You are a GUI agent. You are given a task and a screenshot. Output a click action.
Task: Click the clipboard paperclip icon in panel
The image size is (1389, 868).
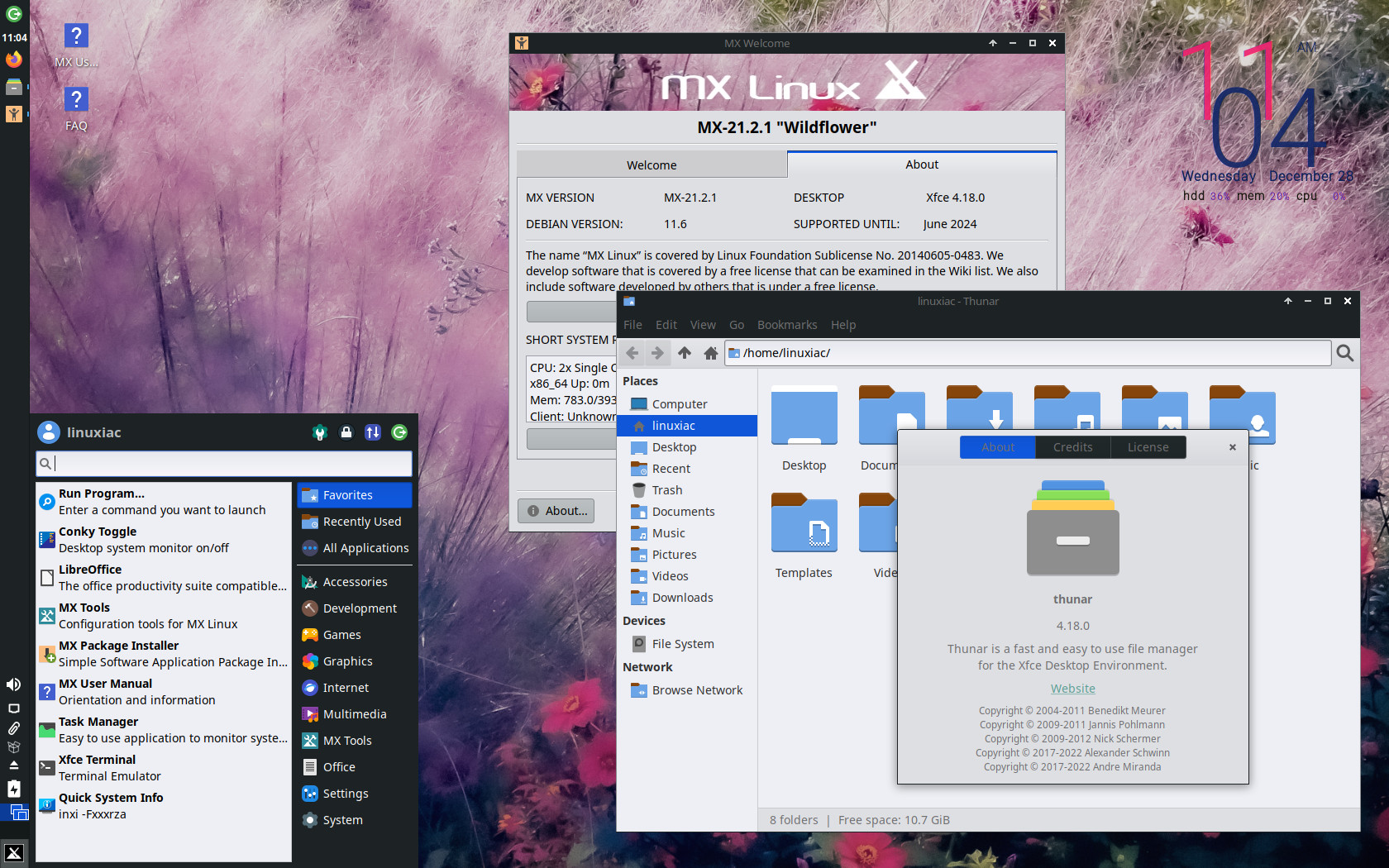14,728
